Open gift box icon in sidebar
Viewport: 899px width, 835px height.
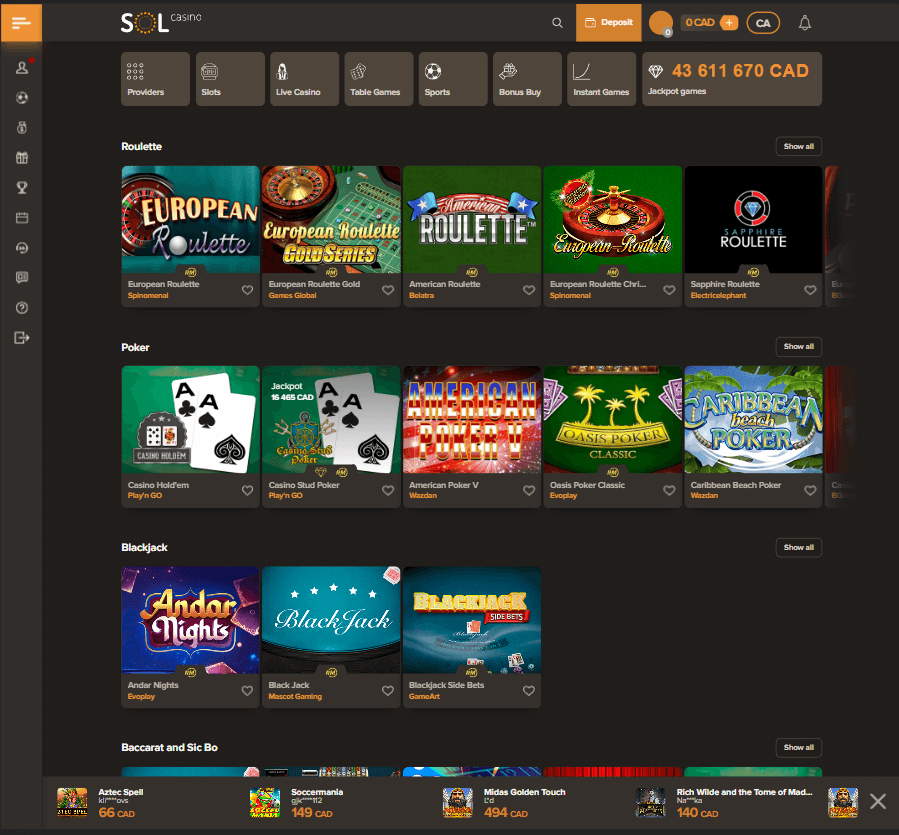(22, 158)
